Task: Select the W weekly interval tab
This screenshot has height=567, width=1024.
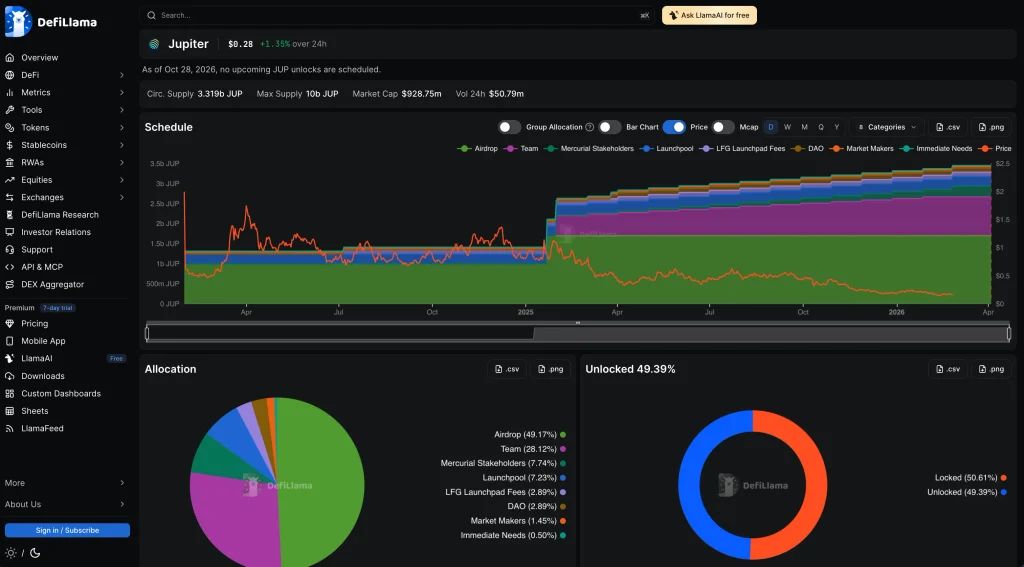Action: (x=788, y=127)
